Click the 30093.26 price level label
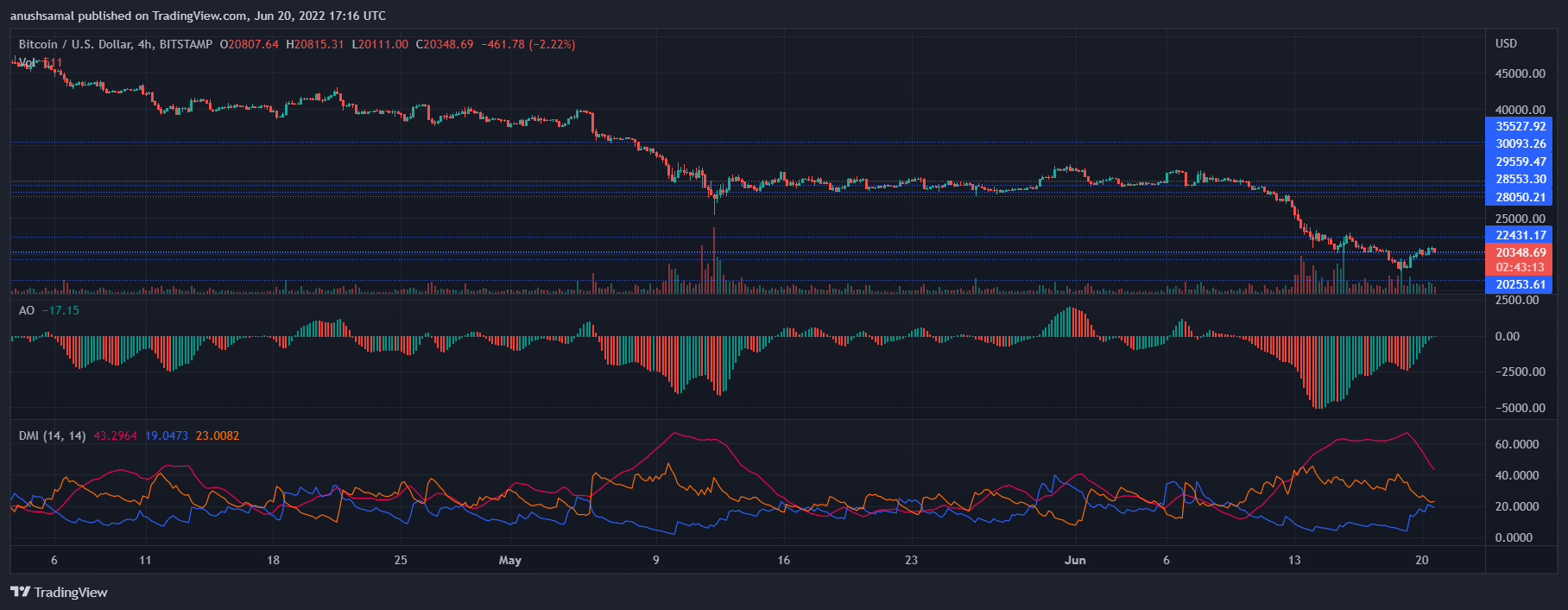This screenshot has width=1568, height=610. click(1519, 144)
